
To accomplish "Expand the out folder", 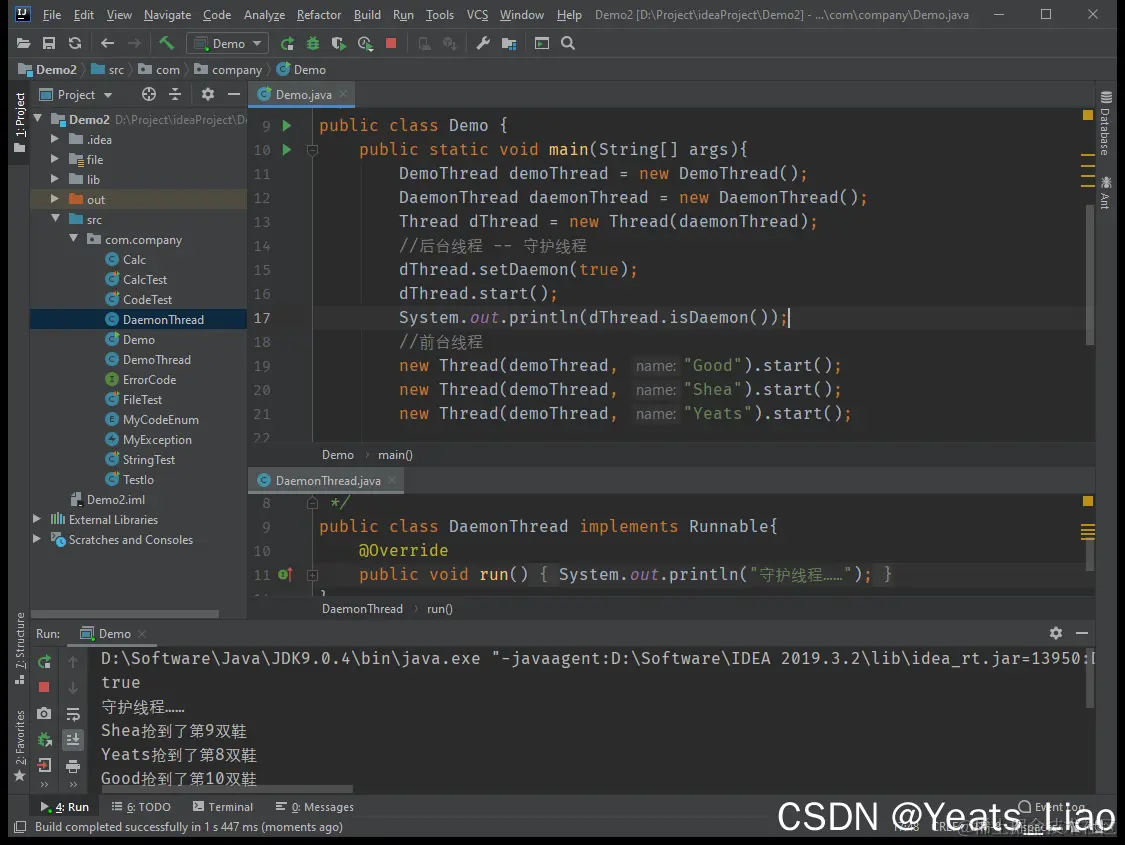I will click(x=55, y=199).
